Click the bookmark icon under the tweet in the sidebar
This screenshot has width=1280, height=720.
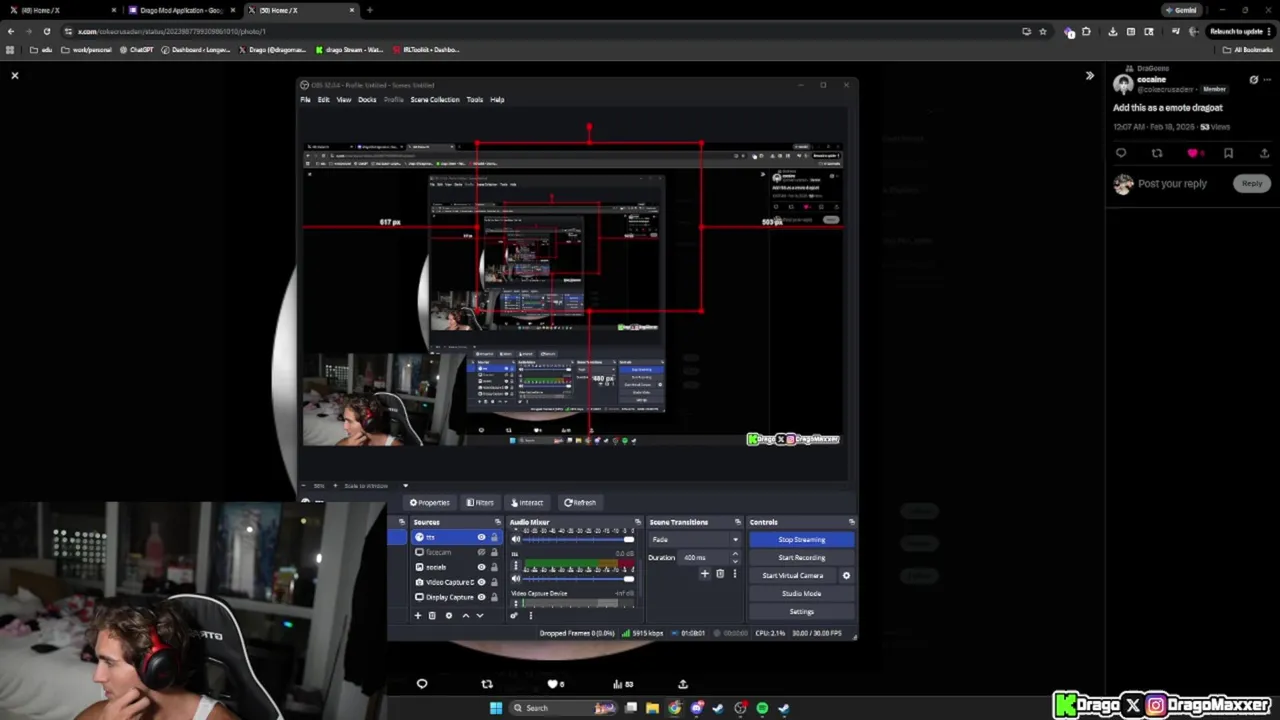(1228, 153)
